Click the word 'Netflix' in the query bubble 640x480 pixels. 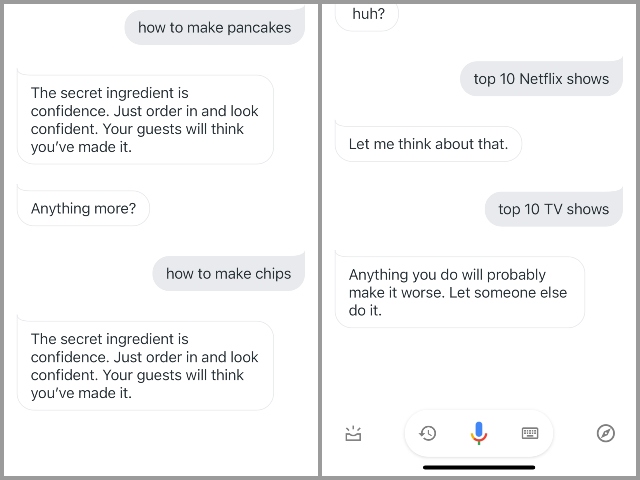(541, 78)
